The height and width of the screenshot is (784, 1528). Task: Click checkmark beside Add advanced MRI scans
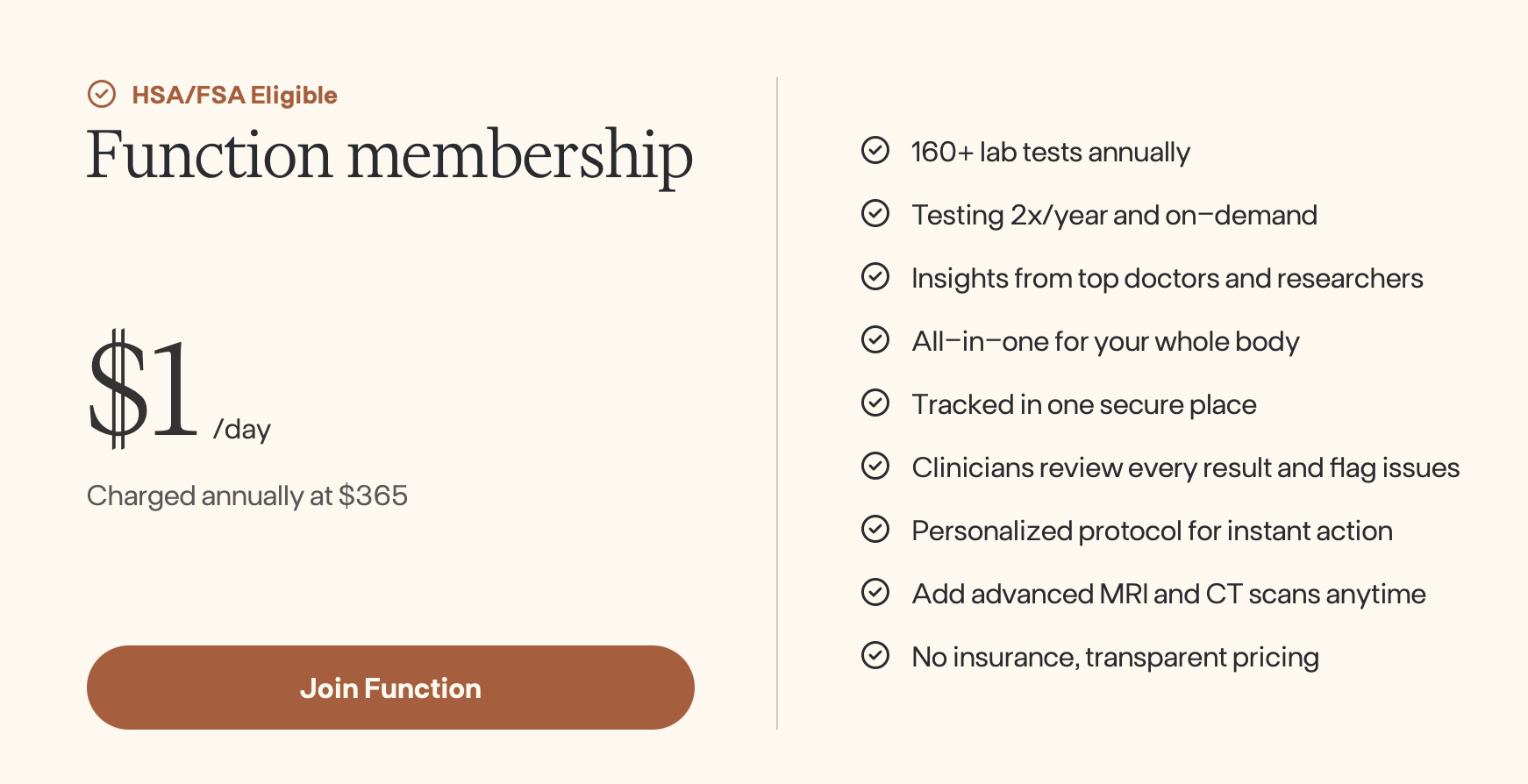point(875,593)
